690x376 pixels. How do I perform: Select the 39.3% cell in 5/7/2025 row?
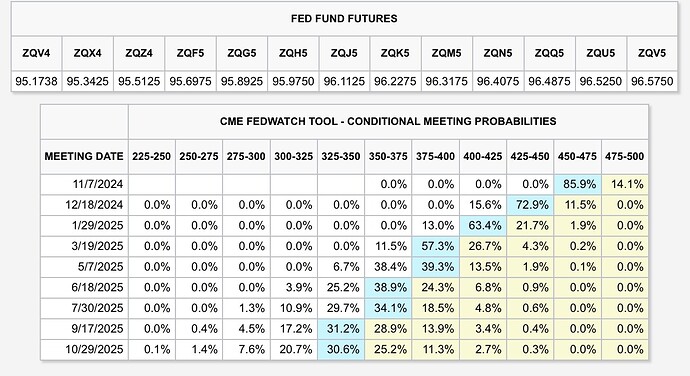click(435, 267)
